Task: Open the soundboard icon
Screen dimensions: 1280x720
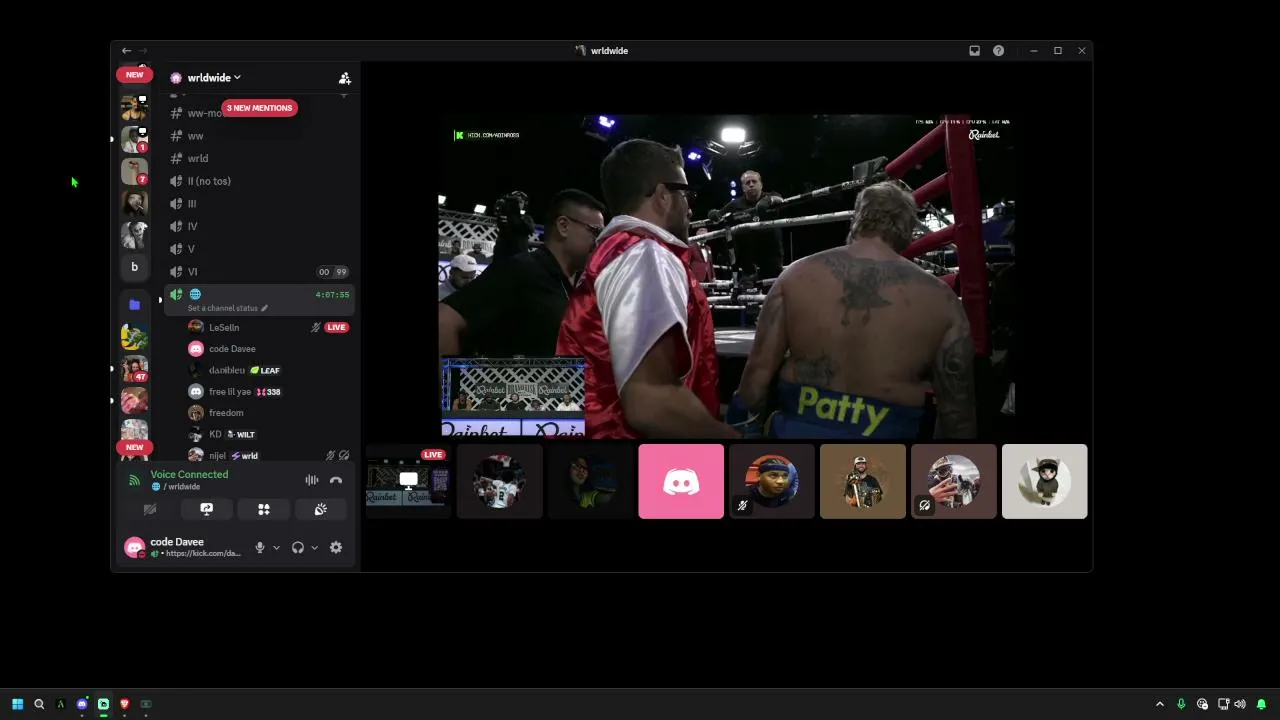Action: 320,509
